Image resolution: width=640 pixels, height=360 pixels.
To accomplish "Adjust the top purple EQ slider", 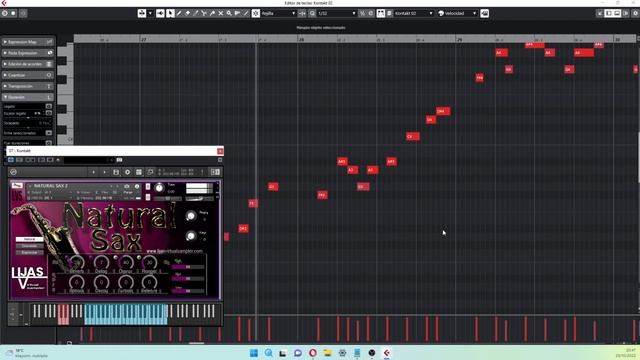I will [188, 267].
